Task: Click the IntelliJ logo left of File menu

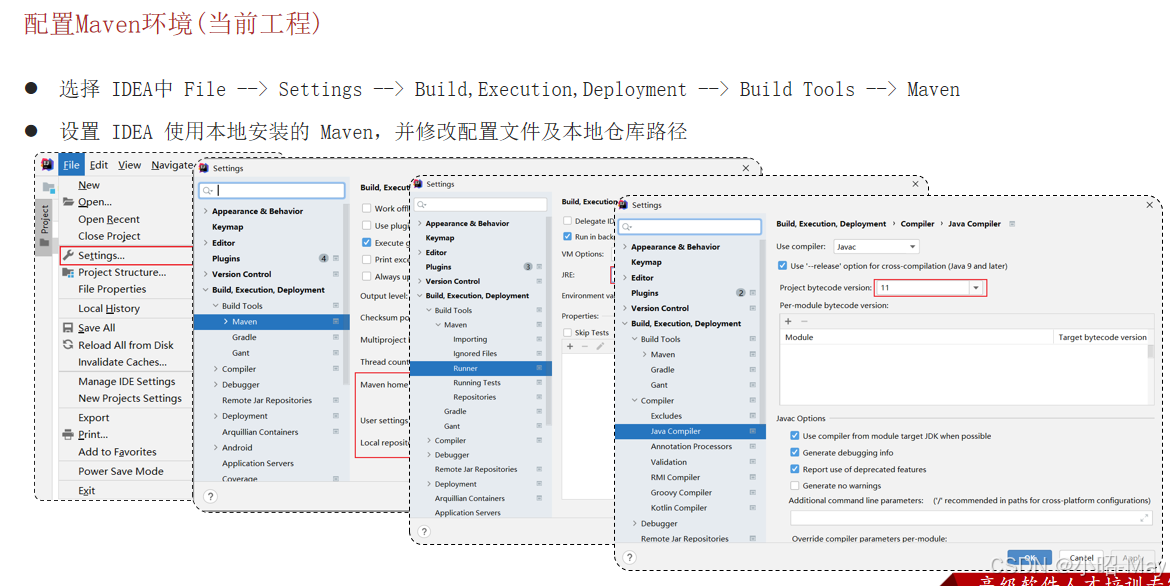Action: 47,165
